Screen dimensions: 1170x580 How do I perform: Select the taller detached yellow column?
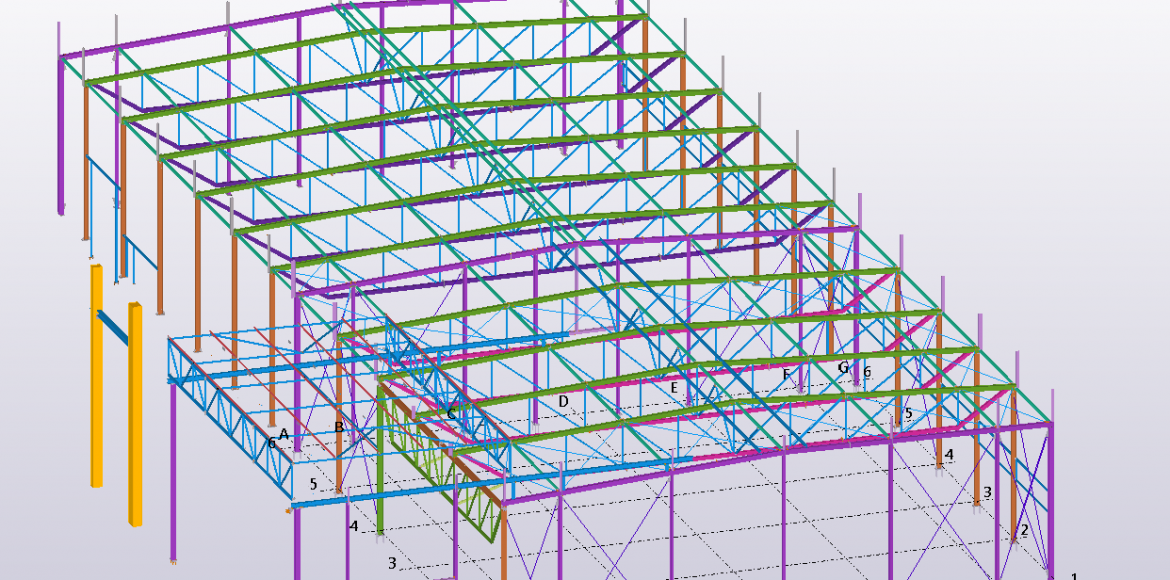pos(97,375)
